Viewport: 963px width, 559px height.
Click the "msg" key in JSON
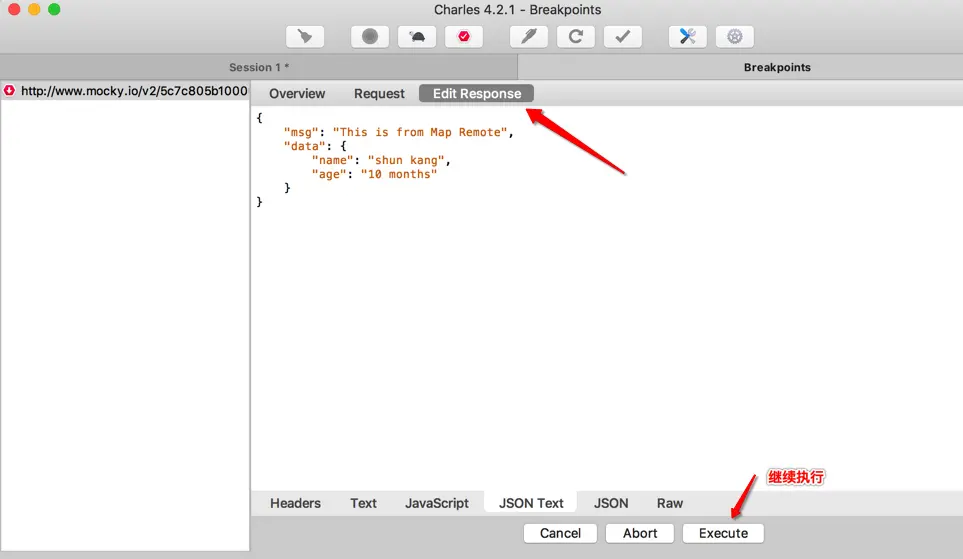coord(301,132)
